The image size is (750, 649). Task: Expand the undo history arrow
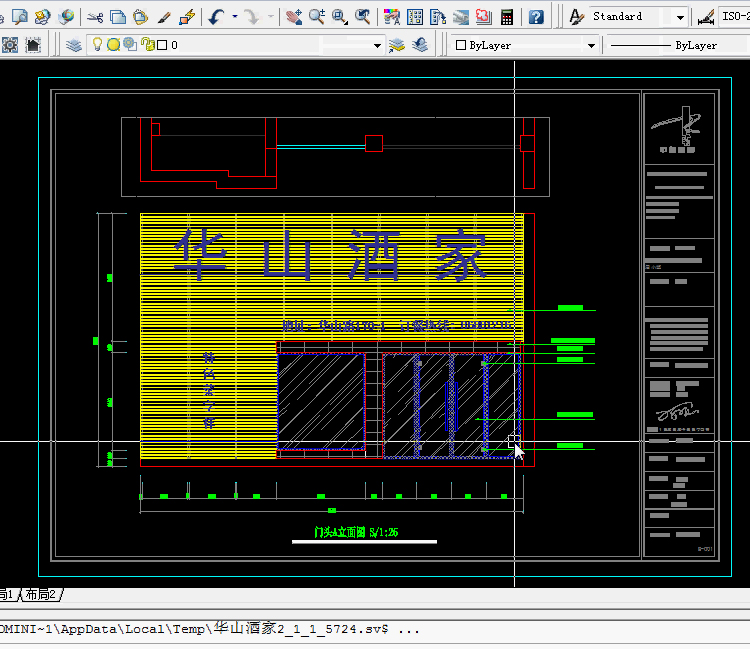coord(235,17)
